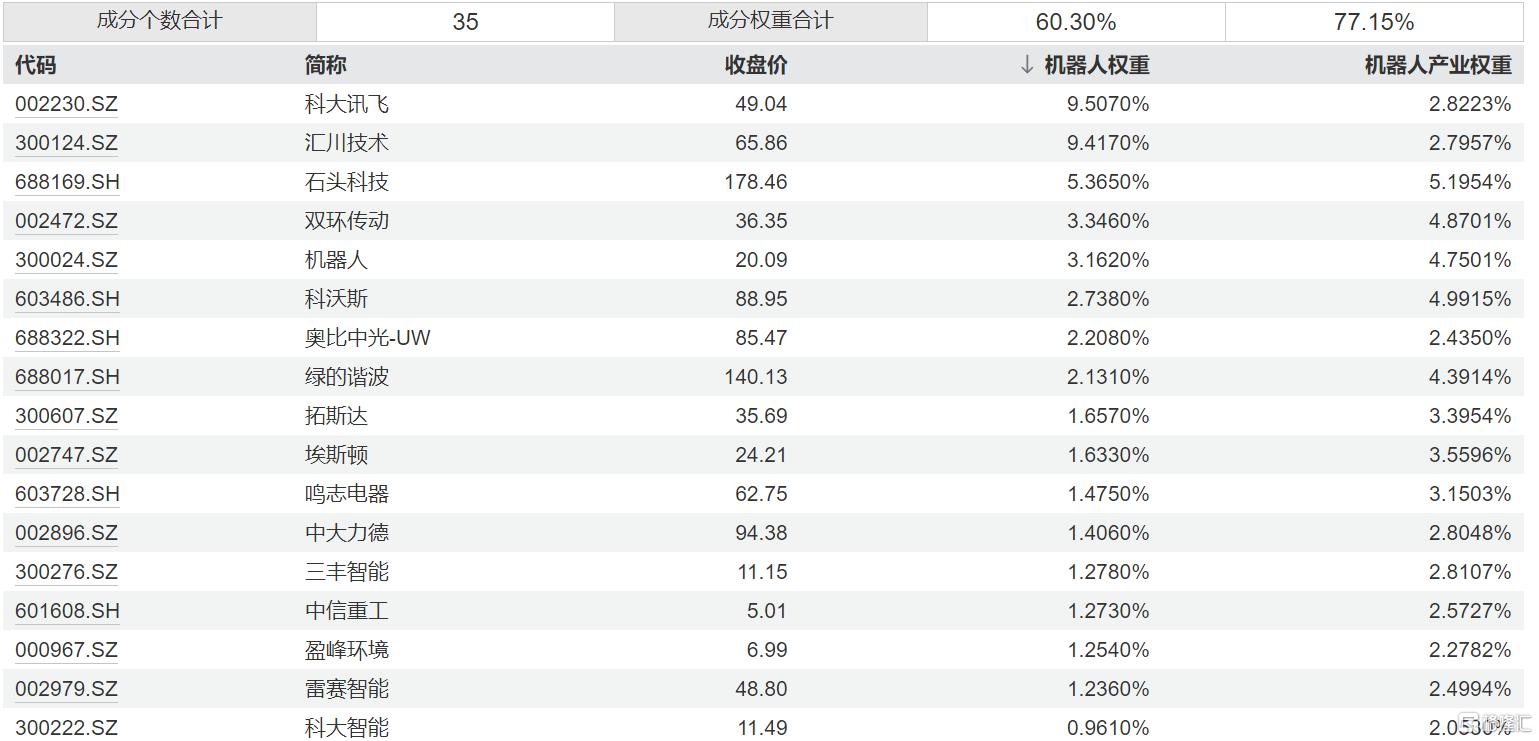Click industry weight 4.9915%
The image size is (1539, 741).
pos(1470,299)
